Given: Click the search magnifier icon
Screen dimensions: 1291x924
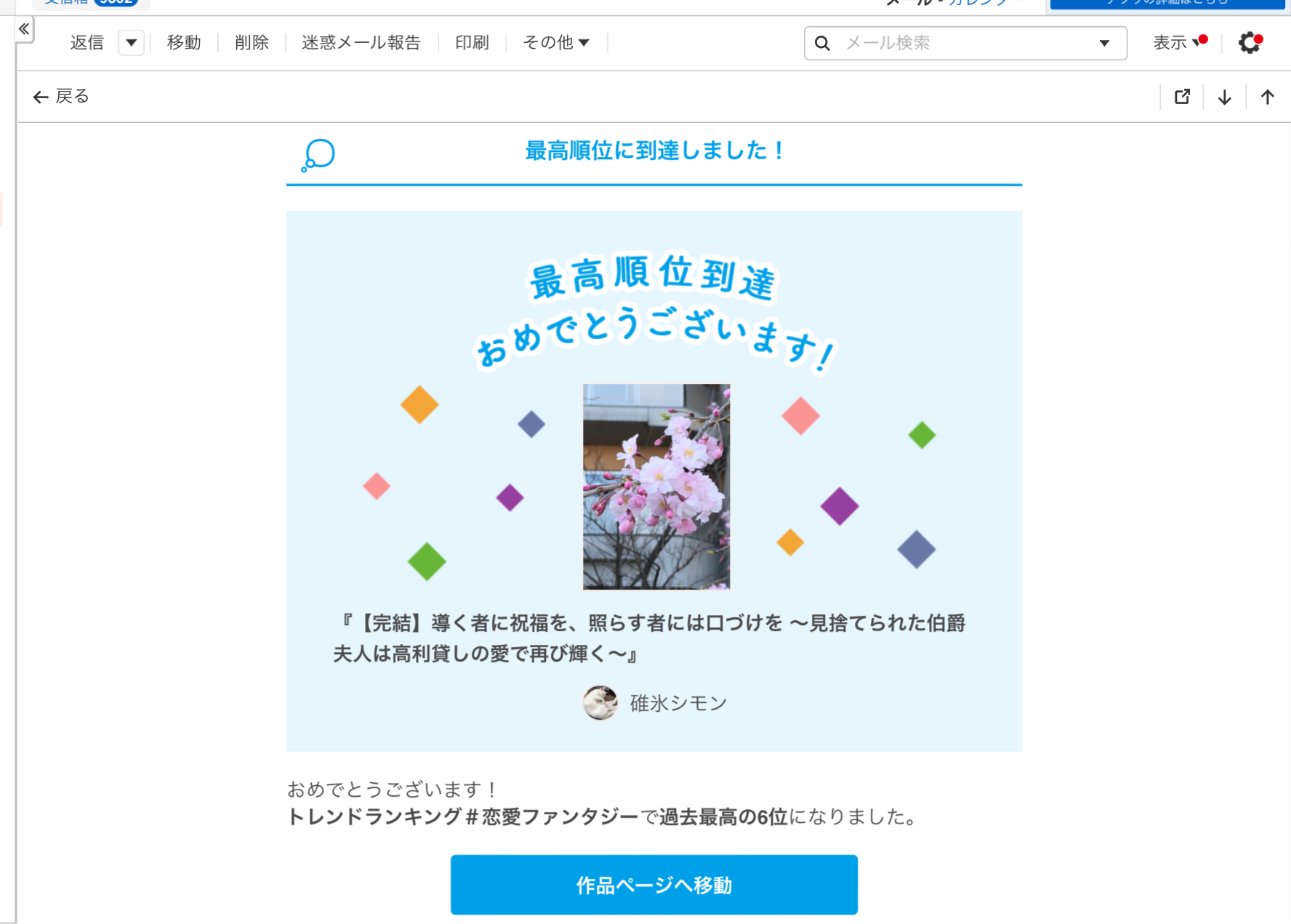Looking at the screenshot, I should click(x=822, y=44).
